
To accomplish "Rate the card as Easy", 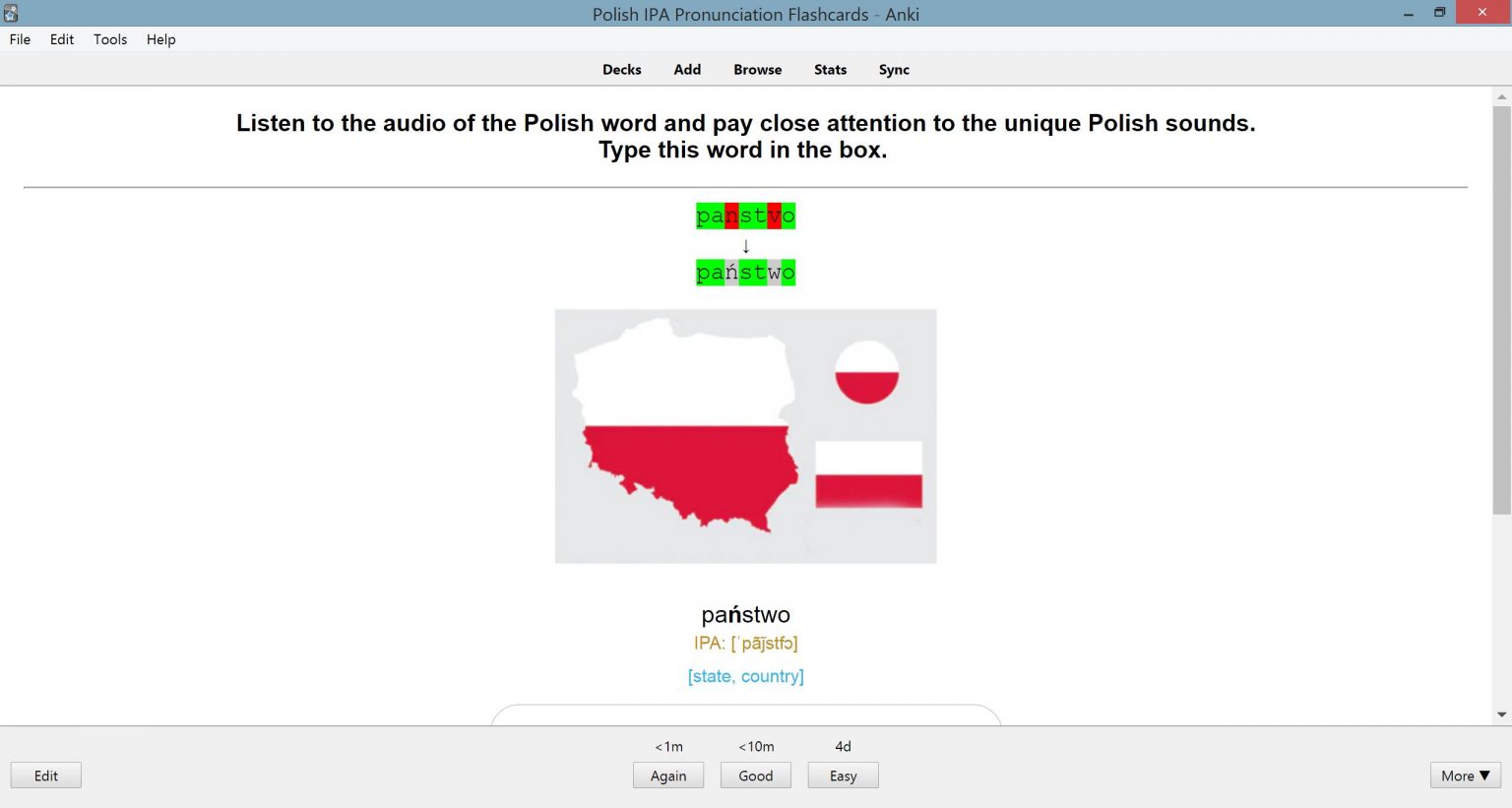I will (x=843, y=775).
